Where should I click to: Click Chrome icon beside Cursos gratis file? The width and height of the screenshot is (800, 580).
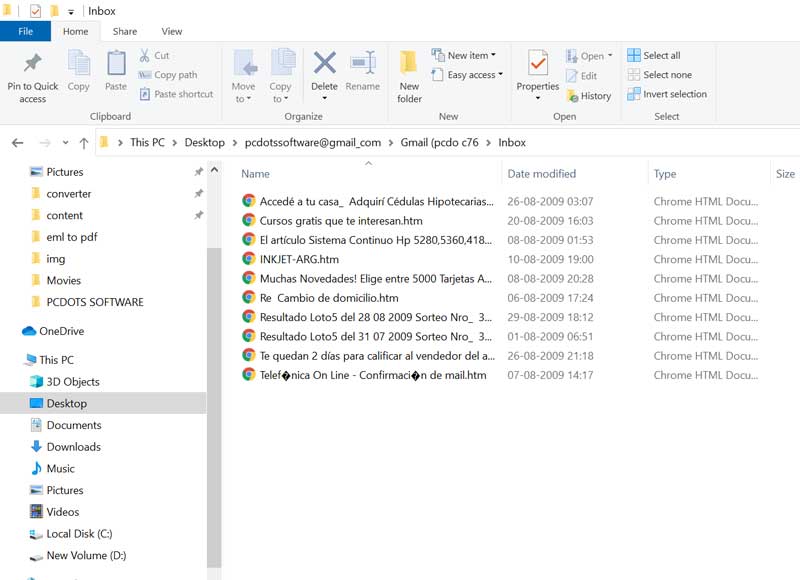248,220
